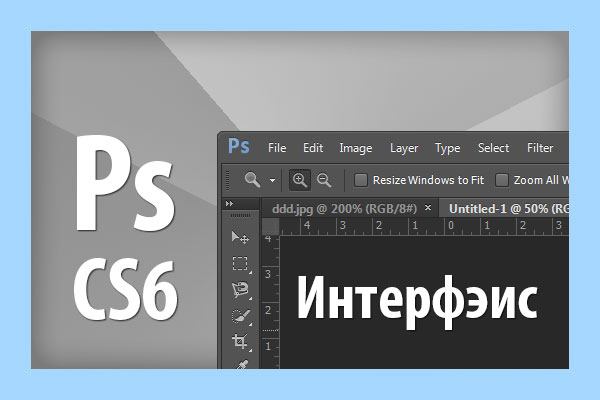Enable Zoom All Windows checkbox
The width and height of the screenshot is (600, 400).
tap(502, 180)
